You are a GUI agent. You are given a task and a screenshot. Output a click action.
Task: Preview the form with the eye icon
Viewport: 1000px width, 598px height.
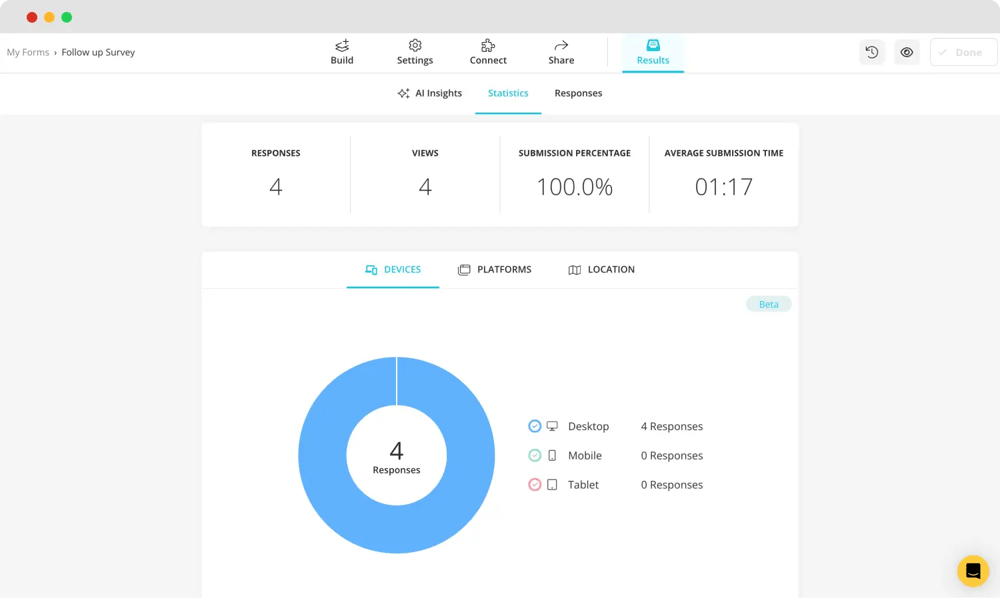tap(907, 52)
